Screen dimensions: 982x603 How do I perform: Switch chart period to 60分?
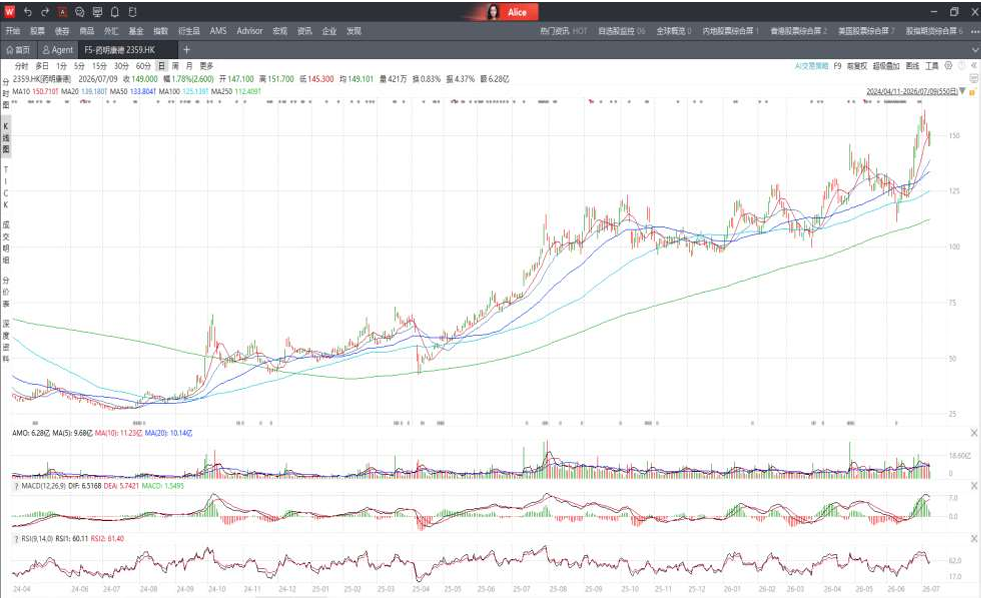click(x=143, y=66)
